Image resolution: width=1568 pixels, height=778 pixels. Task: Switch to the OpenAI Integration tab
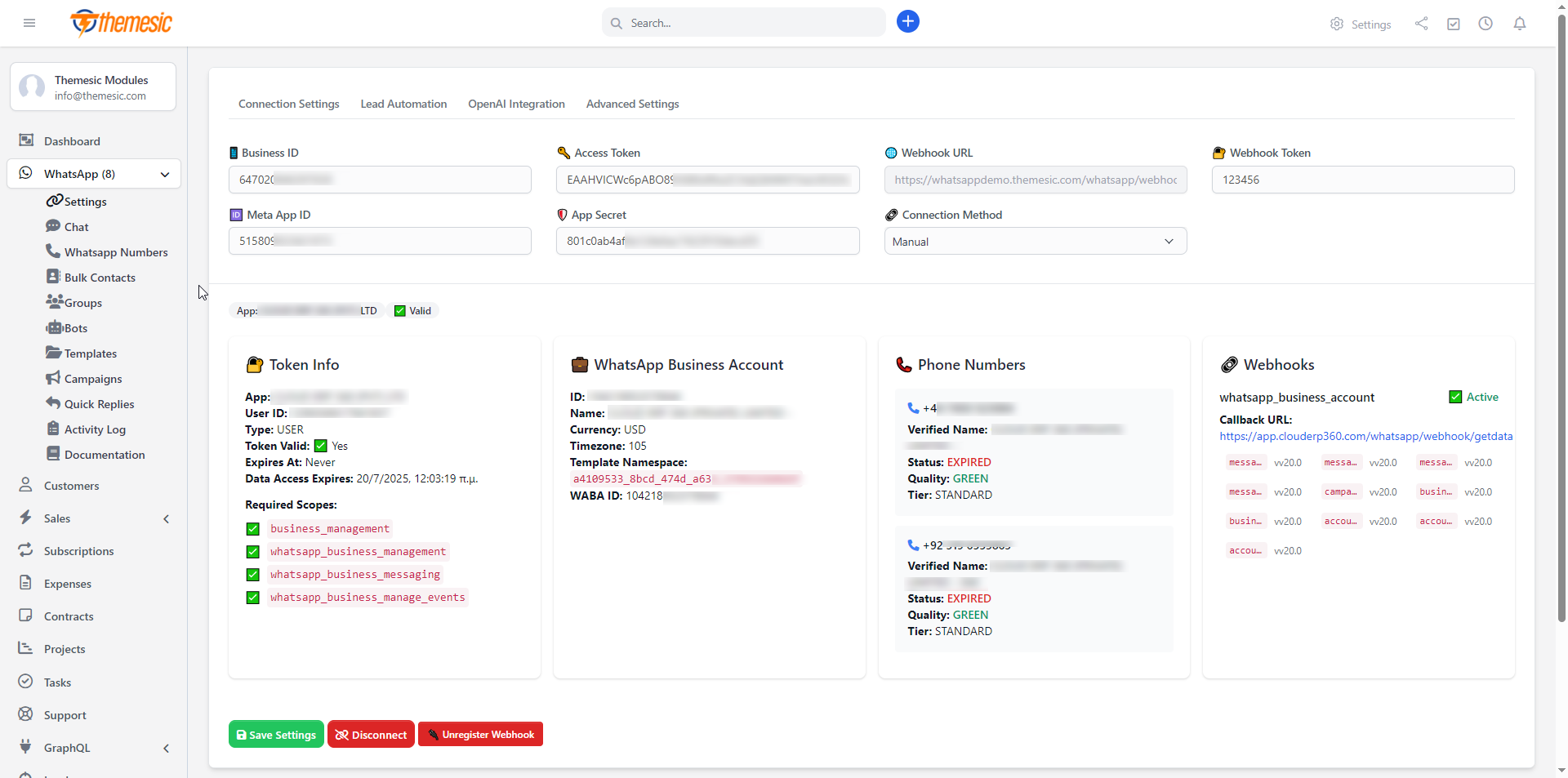click(x=516, y=104)
